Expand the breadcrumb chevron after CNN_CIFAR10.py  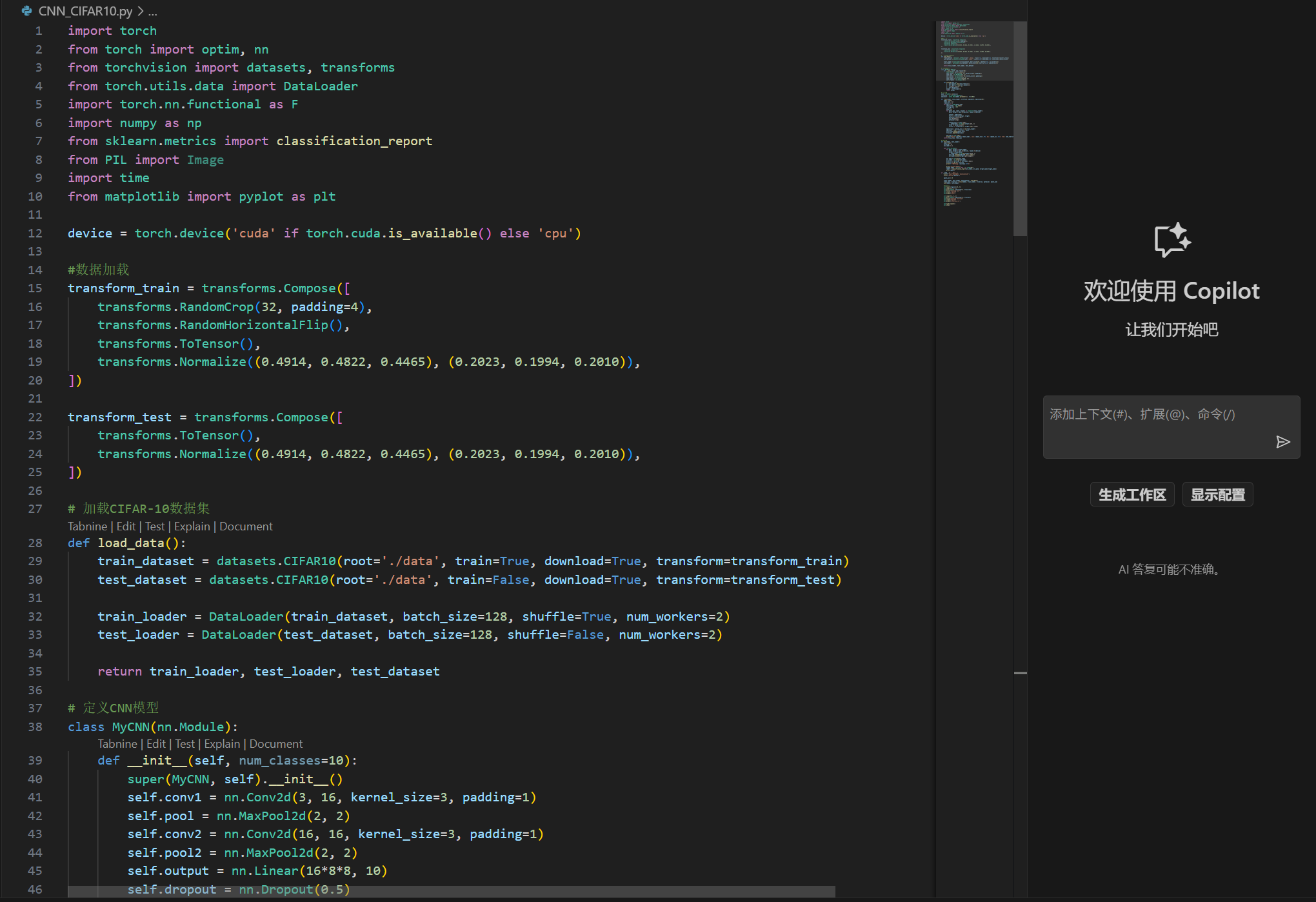(141, 11)
